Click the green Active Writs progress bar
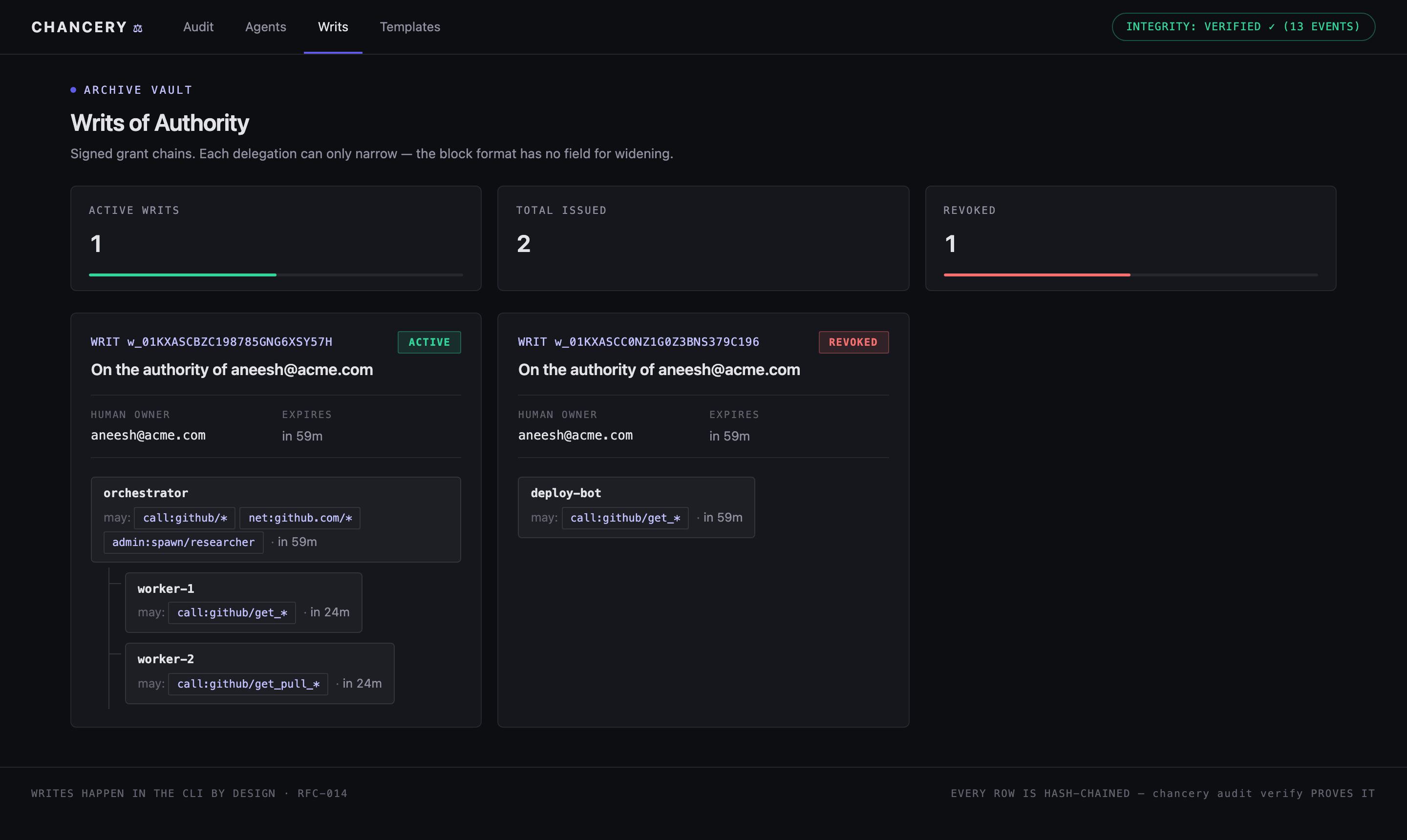The width and height of the screenshot is (1407, 840). pyautogui.click(x=182, y=275)
